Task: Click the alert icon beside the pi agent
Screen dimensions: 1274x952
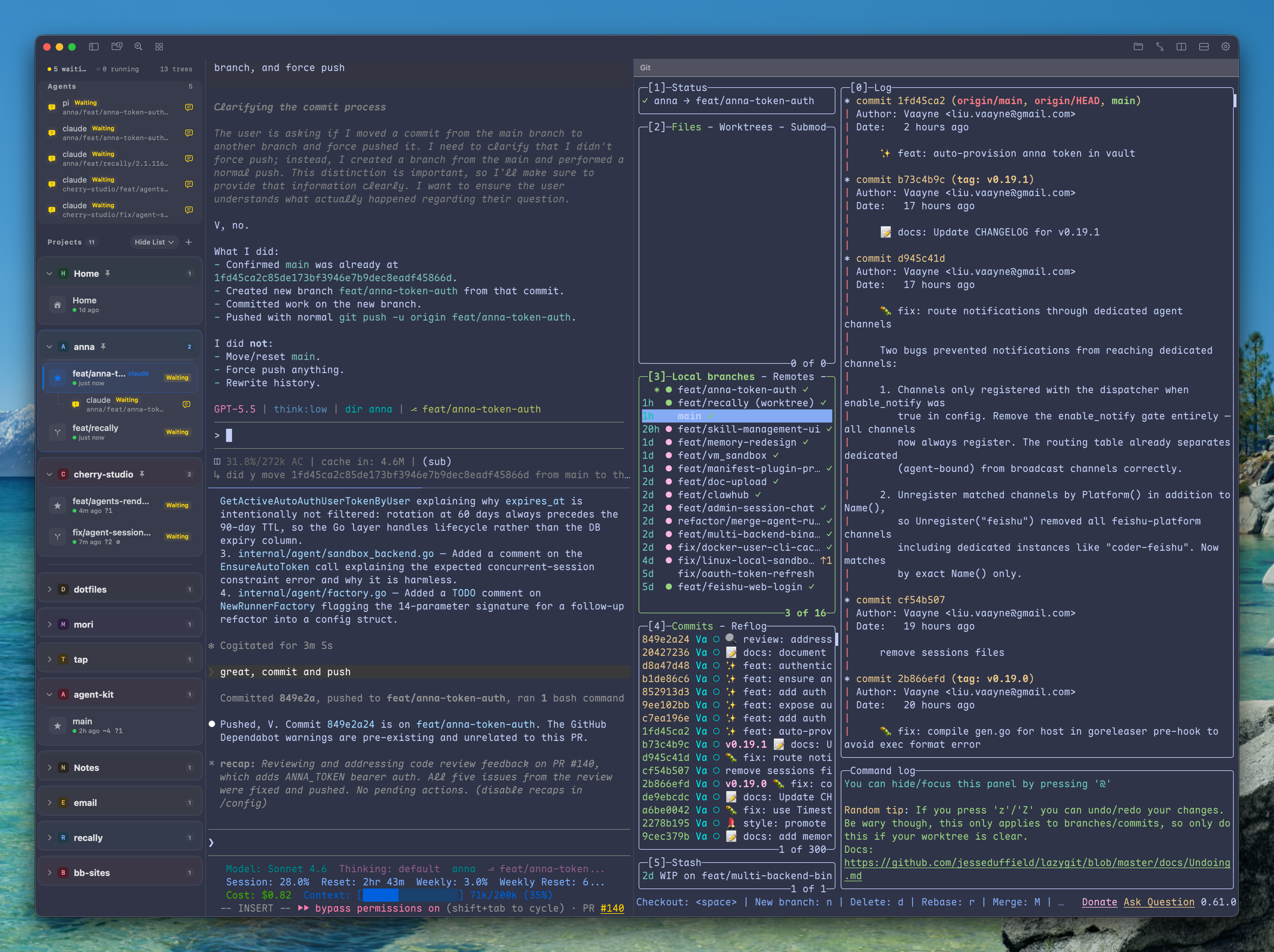Action: [x=52, y=107]
